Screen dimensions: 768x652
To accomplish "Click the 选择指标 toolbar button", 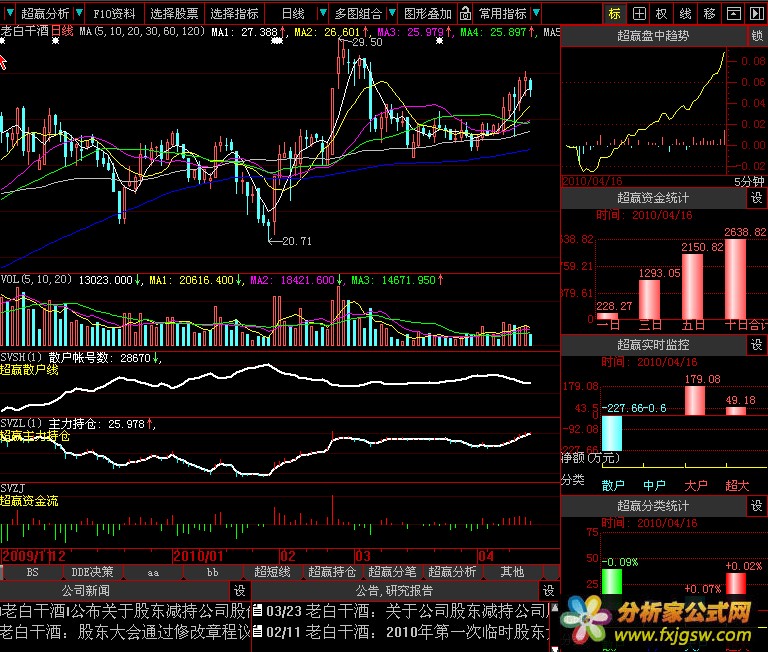I will click(x=234, y=14).
